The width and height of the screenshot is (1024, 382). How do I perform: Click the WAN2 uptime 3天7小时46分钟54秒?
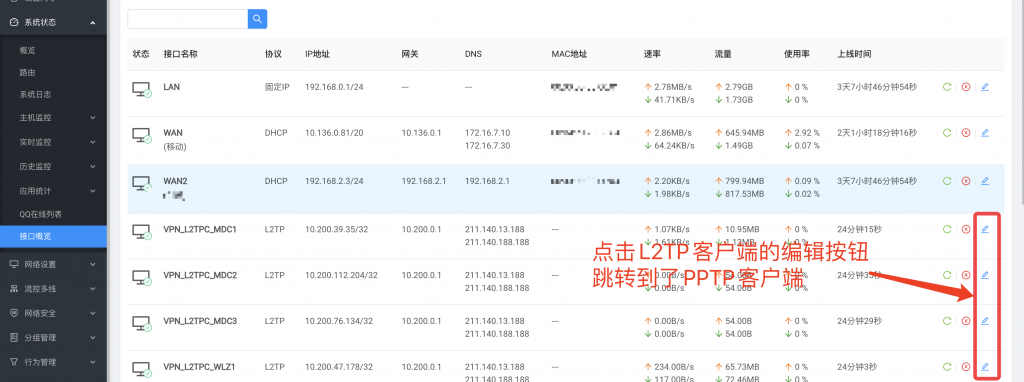877,181
